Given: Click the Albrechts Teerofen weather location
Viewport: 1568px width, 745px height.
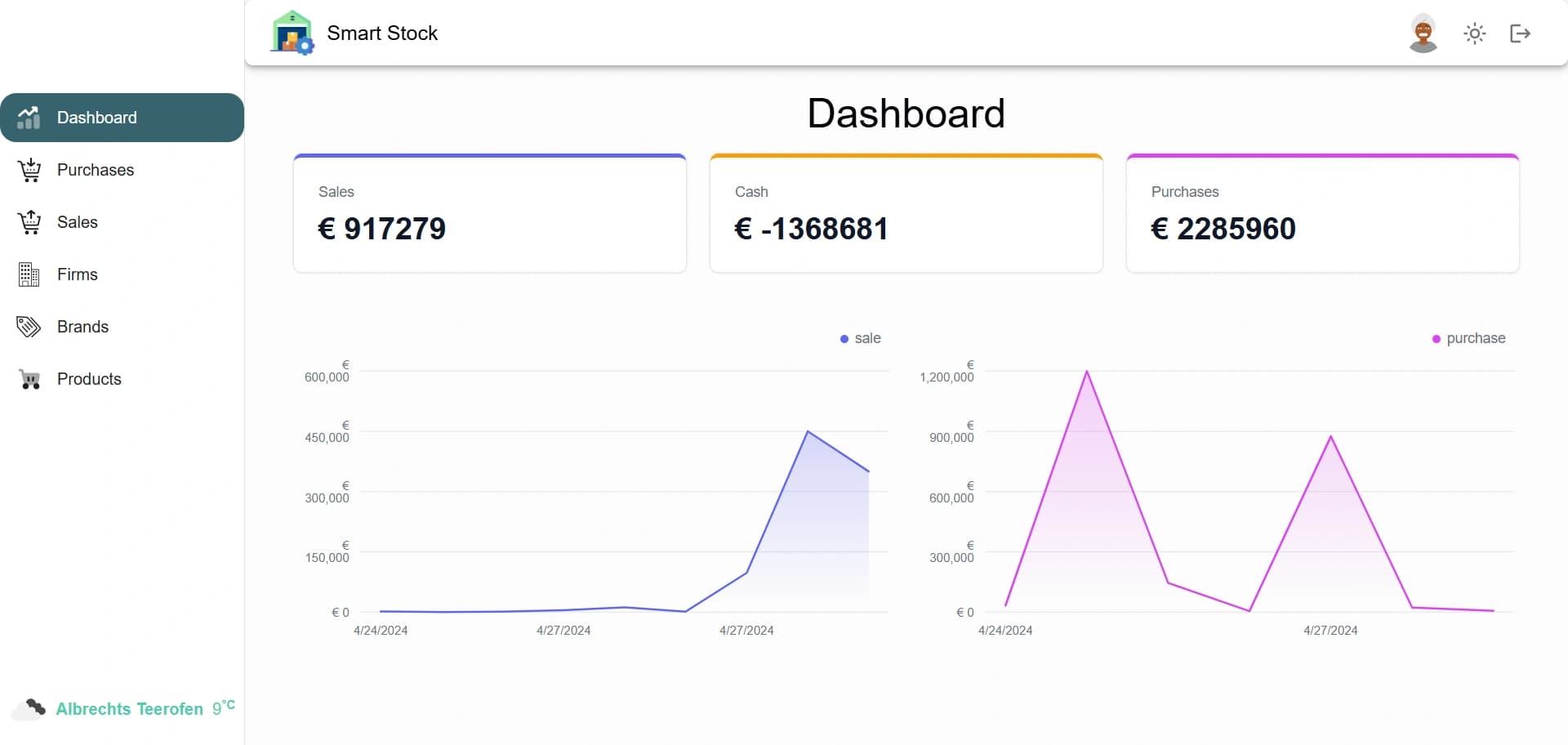Looking at the screenshot, I should (x=129, y=709).
